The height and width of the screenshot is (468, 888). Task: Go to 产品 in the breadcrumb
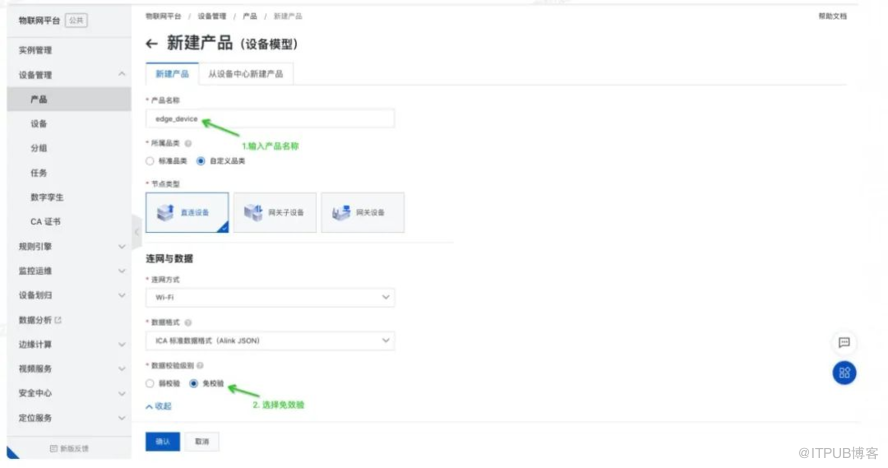(x=250, y=16)
